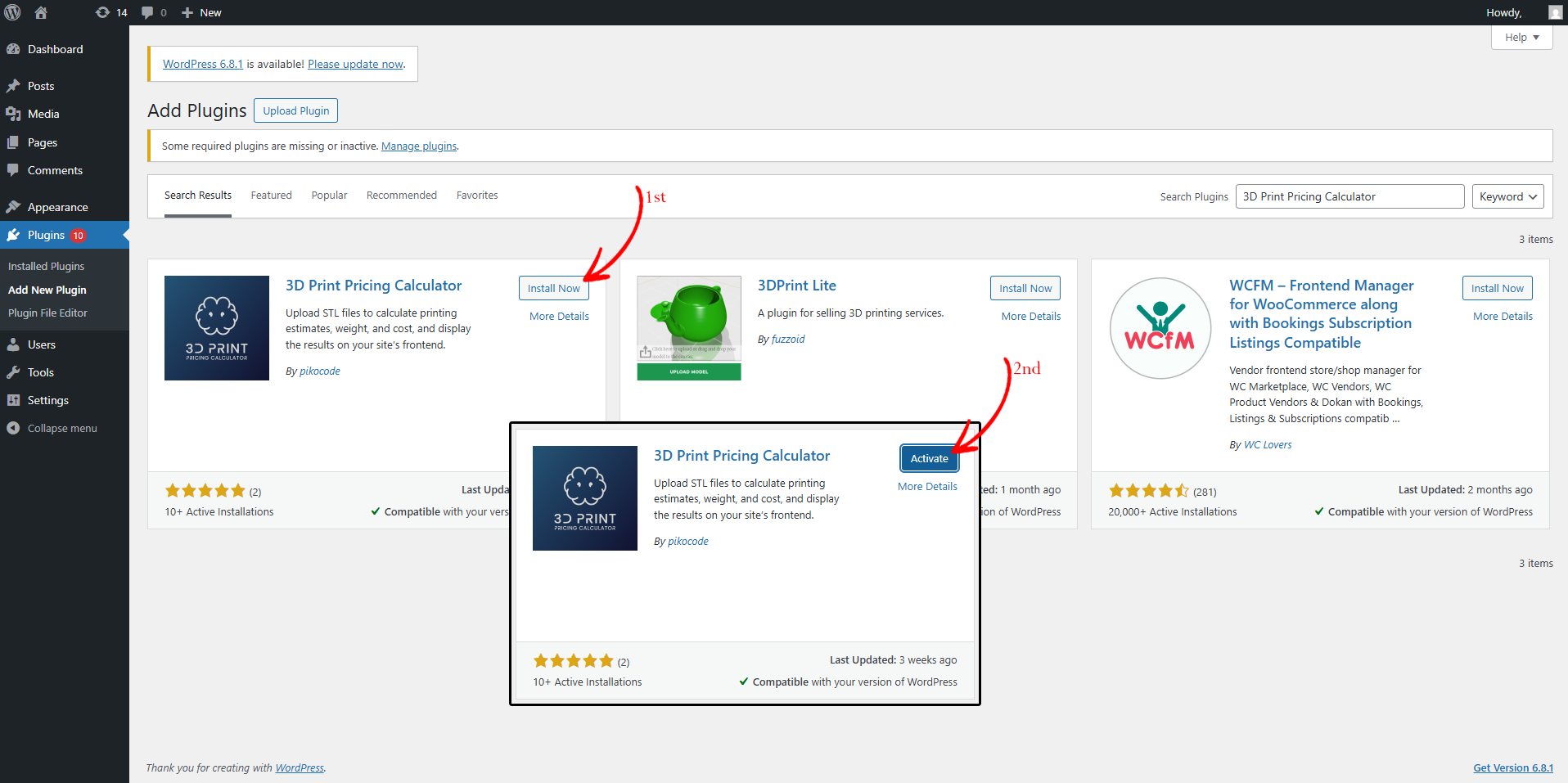Click the Plugins plug icon

13,235
